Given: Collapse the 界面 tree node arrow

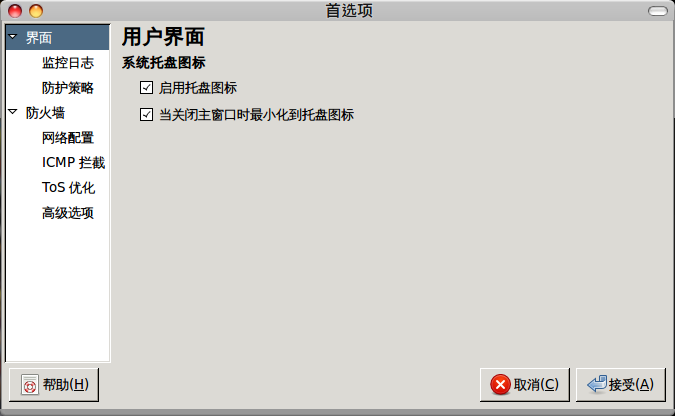Looking at the screenshot, I should (x=12, y=37).
